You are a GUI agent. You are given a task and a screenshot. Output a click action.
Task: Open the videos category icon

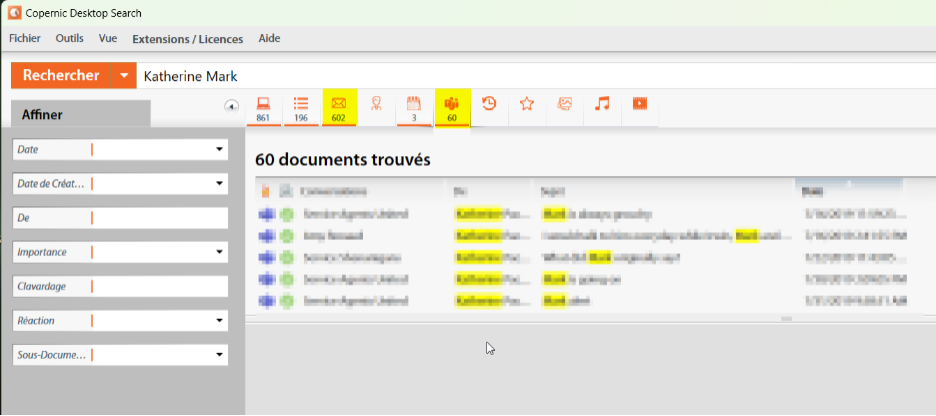pos(640,104)
